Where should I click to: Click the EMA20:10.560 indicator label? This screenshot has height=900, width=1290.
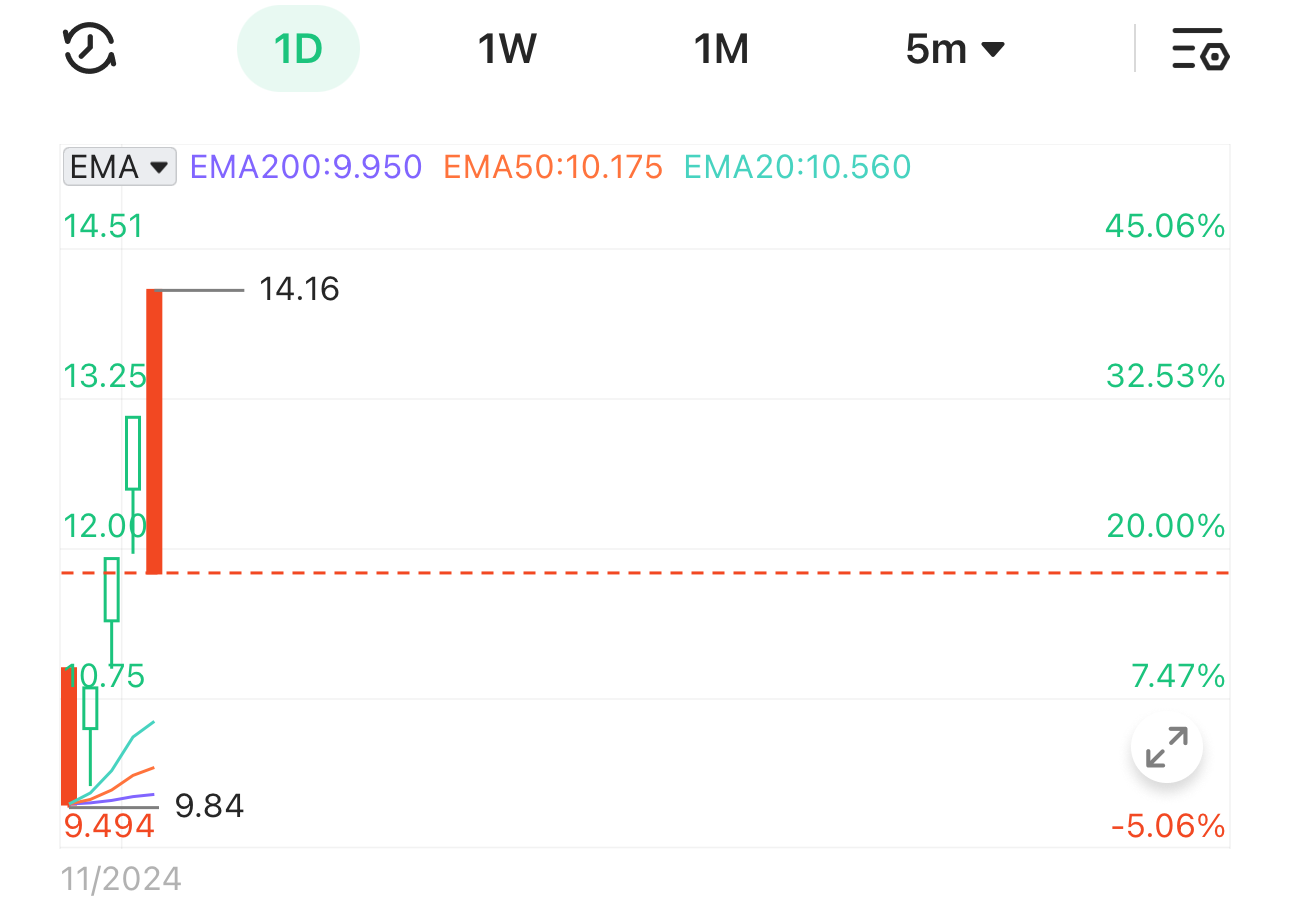pos(797,167)
